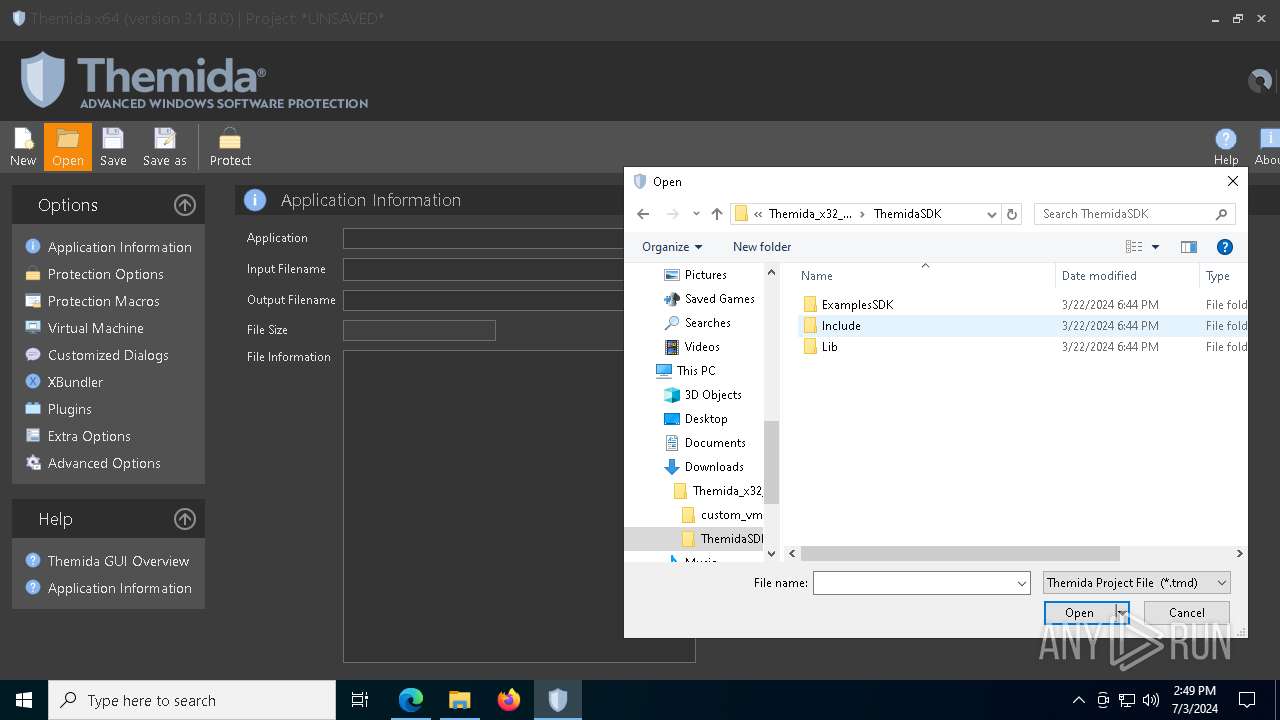The height and width of the screenshot is (720, 1280).
Task: Open File Explorer from taskbar
Action: (x=460, y=700)
